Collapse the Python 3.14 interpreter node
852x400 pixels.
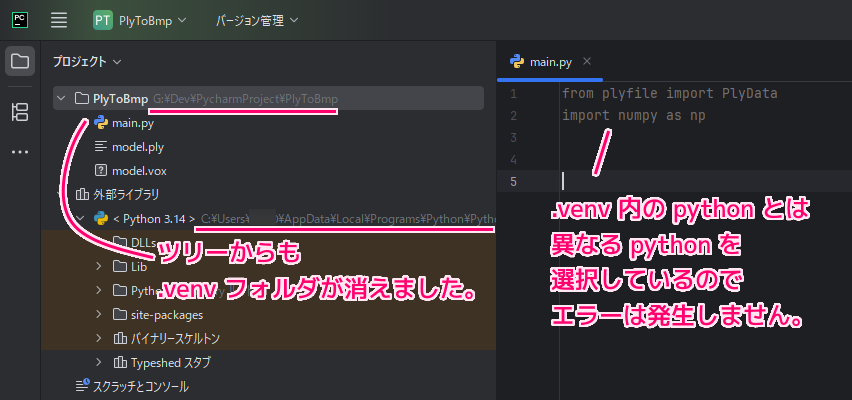80,219
